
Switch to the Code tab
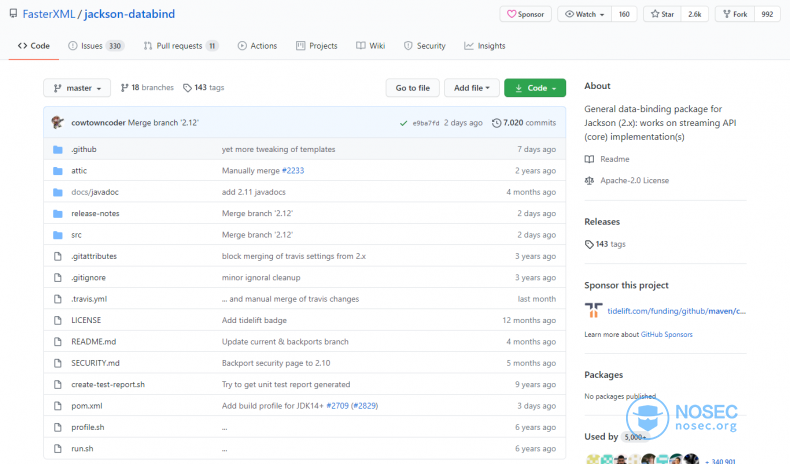coord(34,46)
